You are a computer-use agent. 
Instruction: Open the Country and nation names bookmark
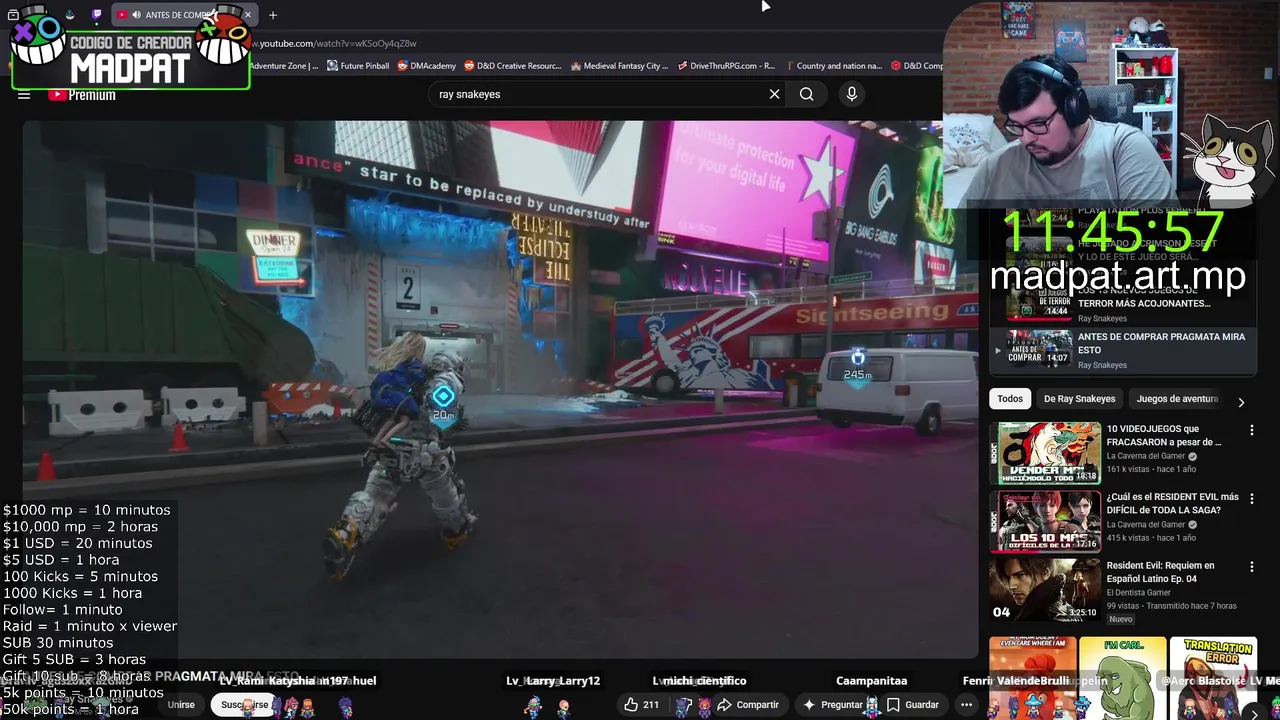(x=833, y=66)
